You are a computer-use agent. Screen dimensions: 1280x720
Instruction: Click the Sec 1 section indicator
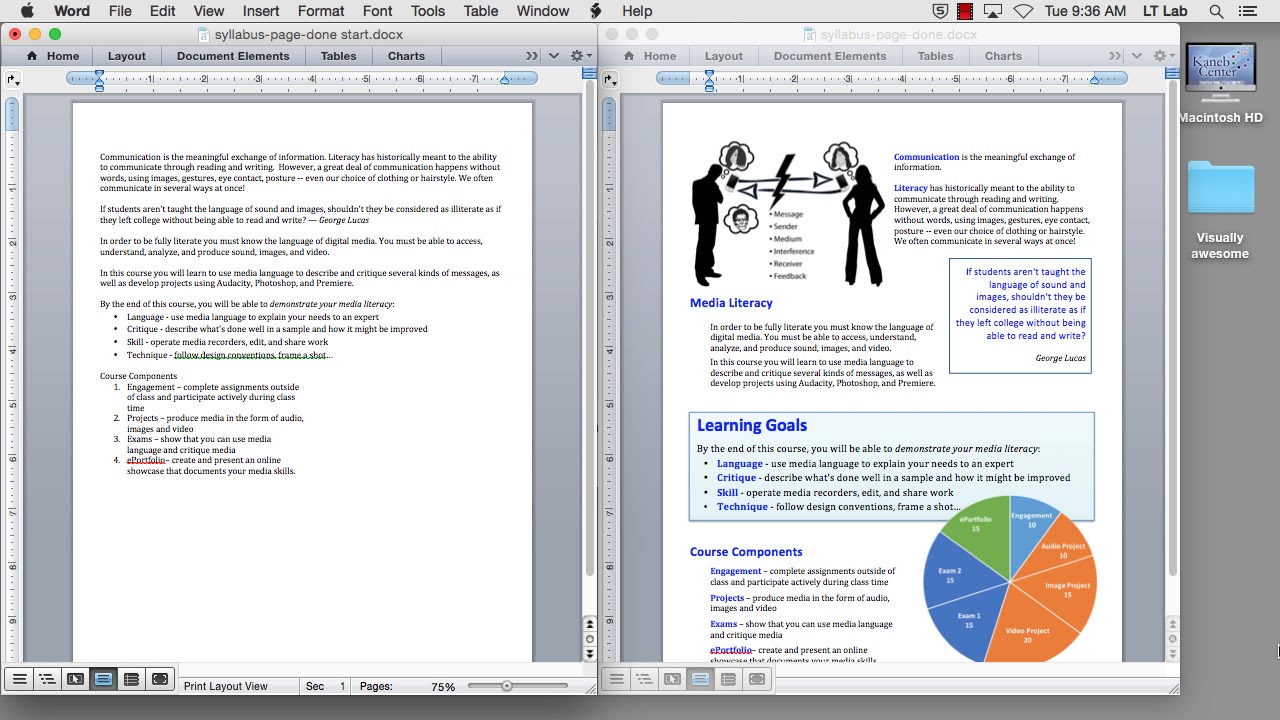(325, 686)
